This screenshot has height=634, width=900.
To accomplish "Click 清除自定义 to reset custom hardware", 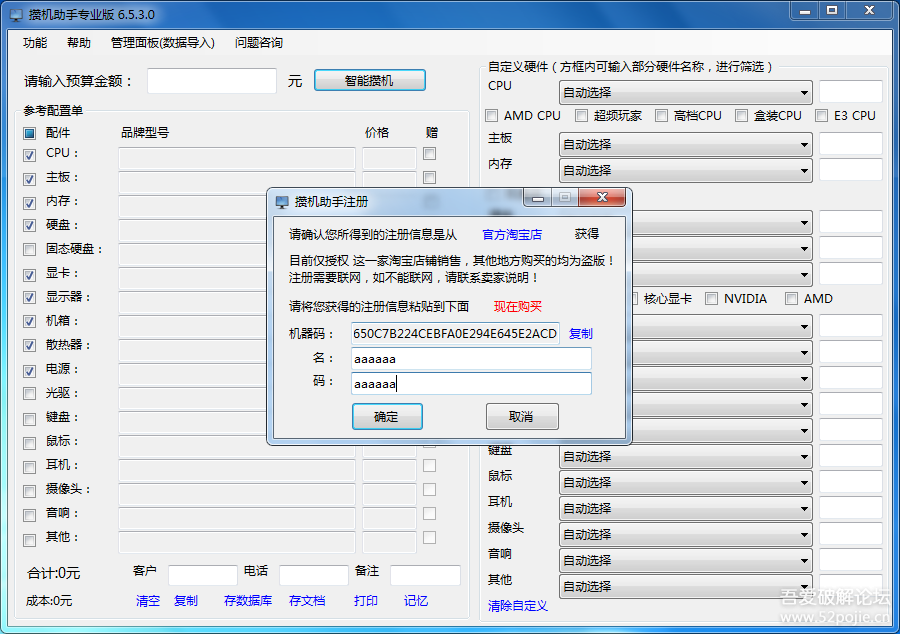I will 517,606.
